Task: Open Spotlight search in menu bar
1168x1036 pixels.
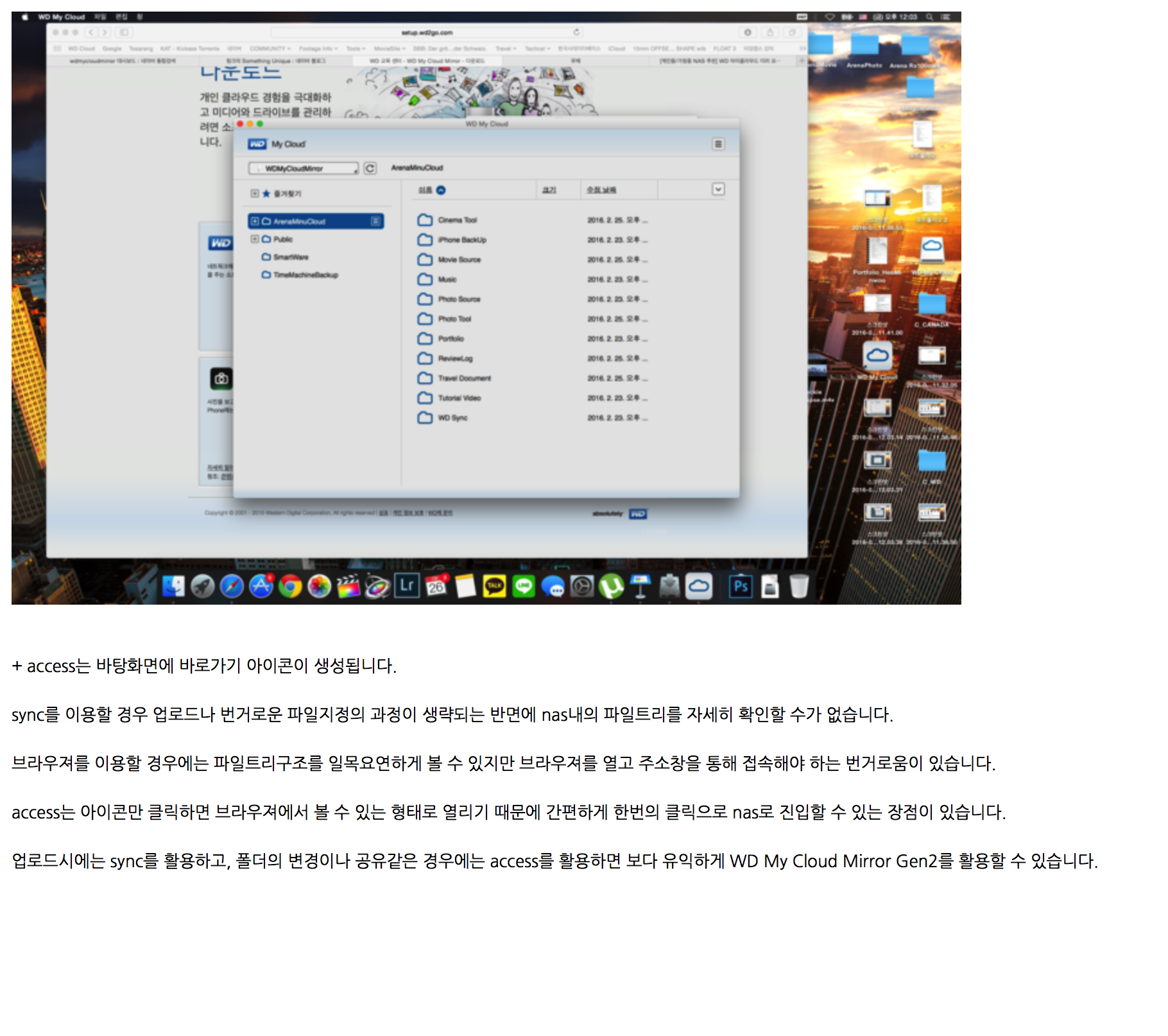Action: click(929, 17)
